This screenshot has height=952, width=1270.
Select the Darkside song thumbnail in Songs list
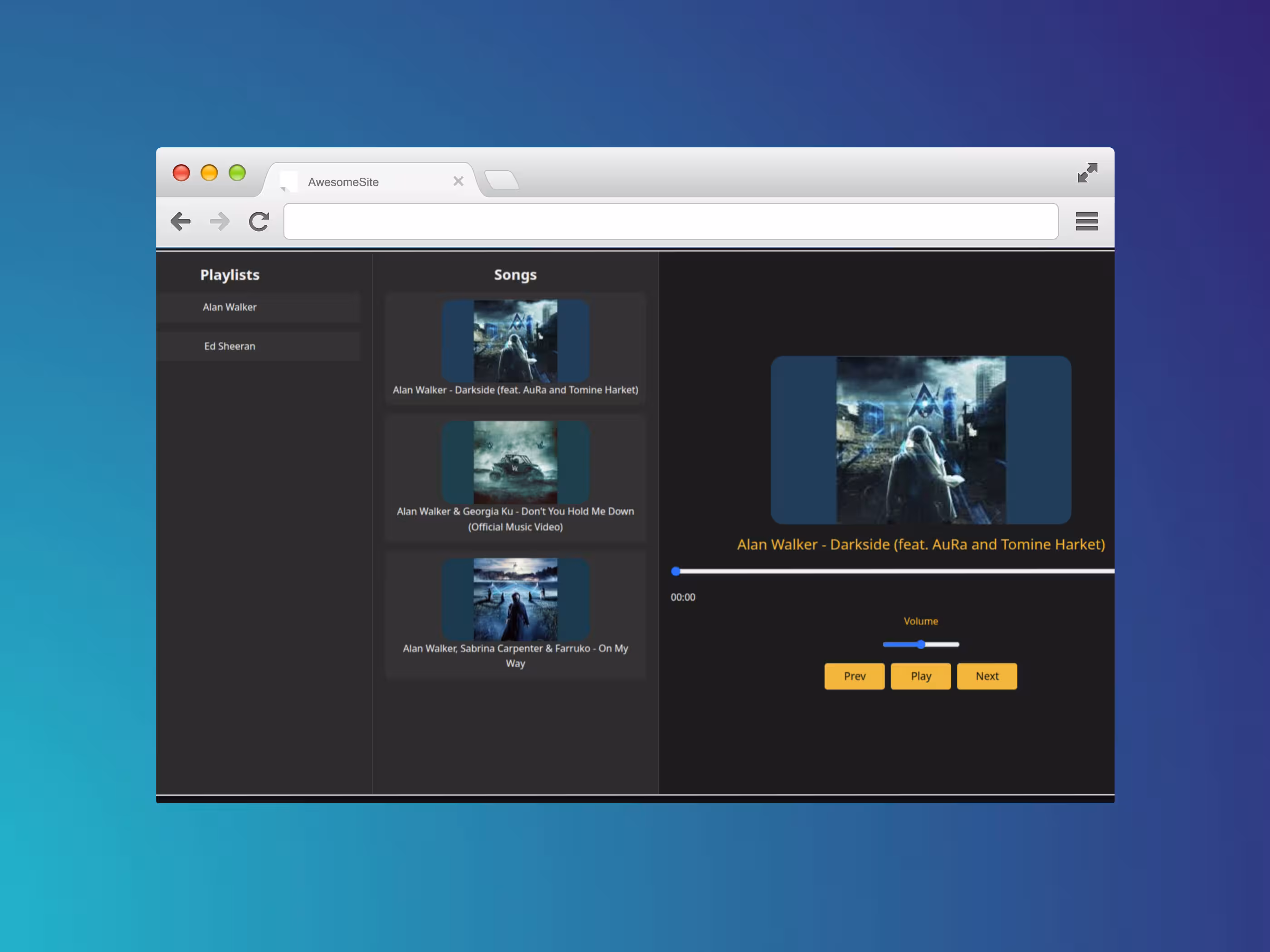click(515, 341)
